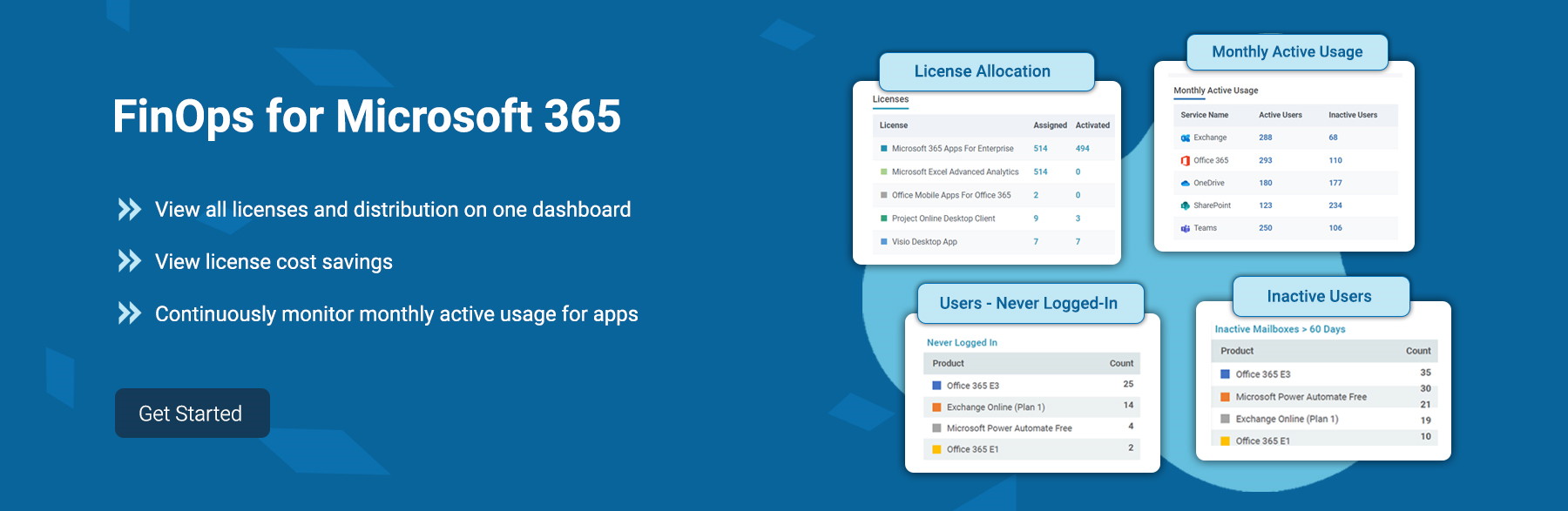Click Office Mobile Apps For Office 365 swatch

coord(884,195)
